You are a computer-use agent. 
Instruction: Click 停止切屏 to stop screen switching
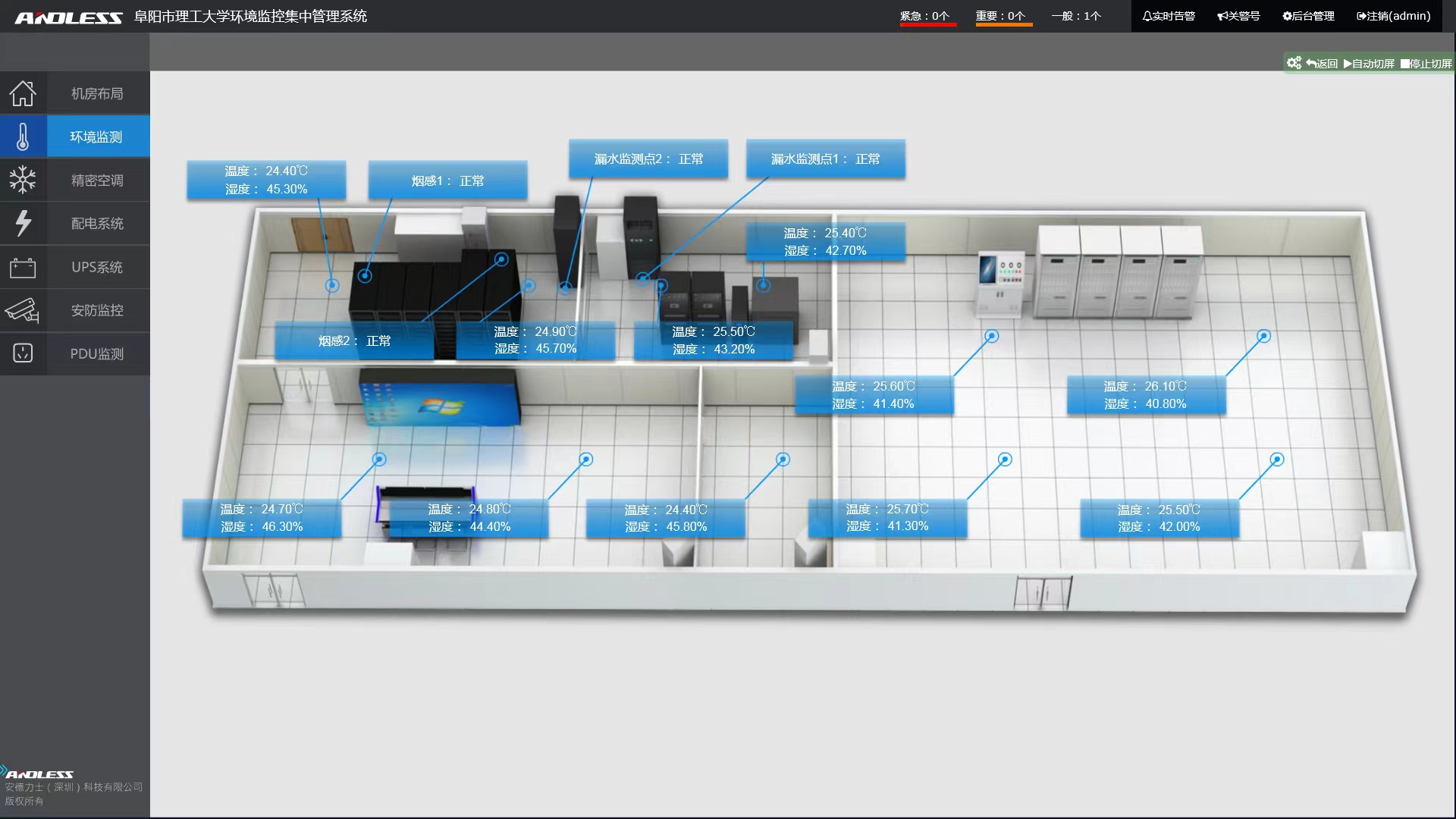pyautogui.click(x=1426, y=64)
